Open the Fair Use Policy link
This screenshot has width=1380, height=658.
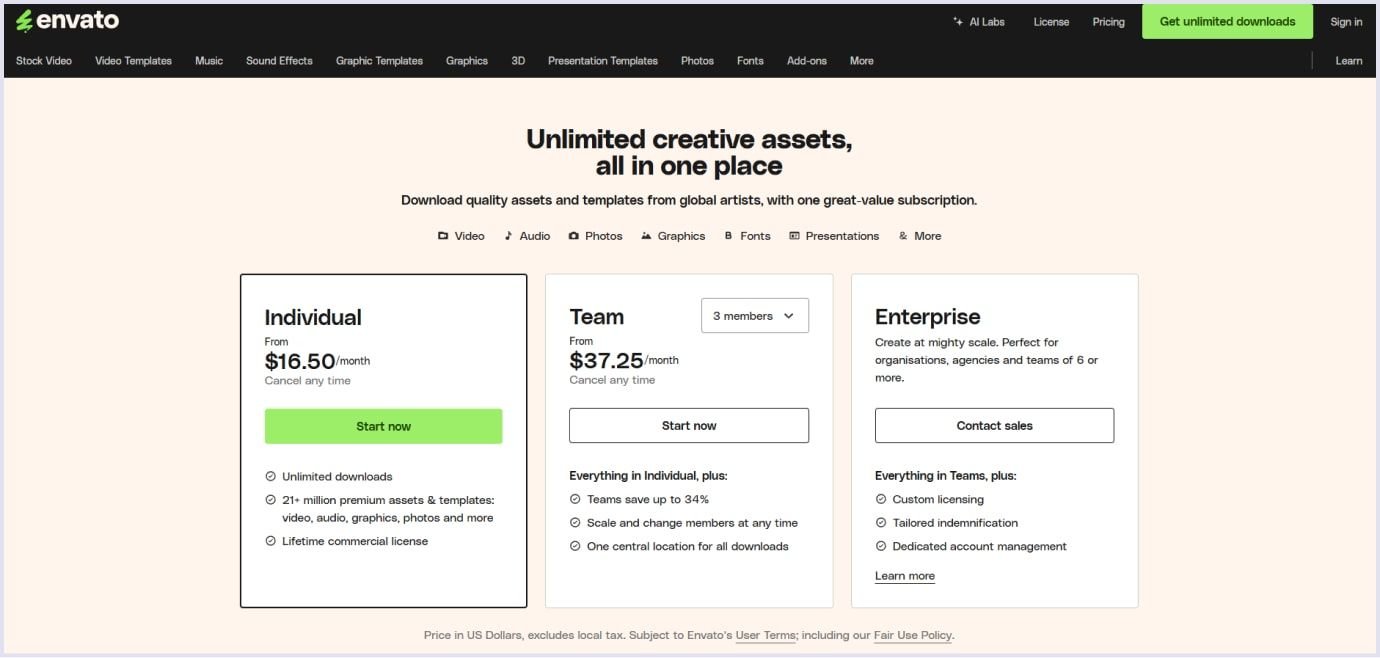913,635
